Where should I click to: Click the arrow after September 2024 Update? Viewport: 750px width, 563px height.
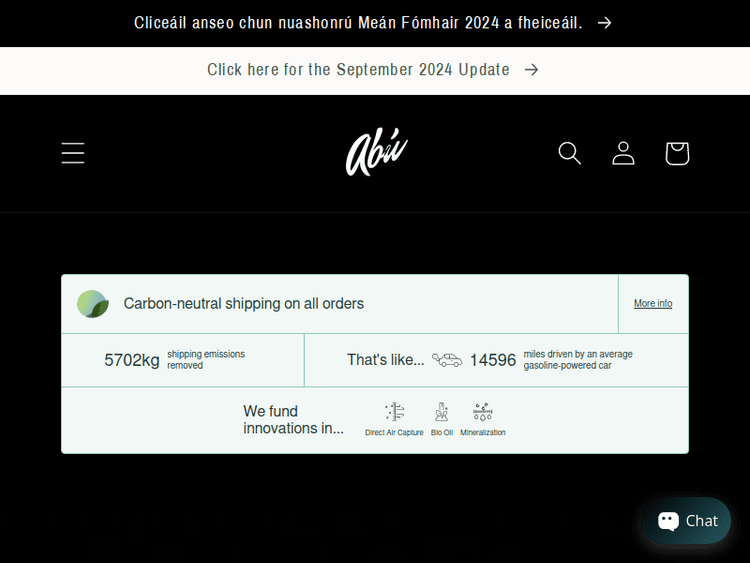[532, 70]
